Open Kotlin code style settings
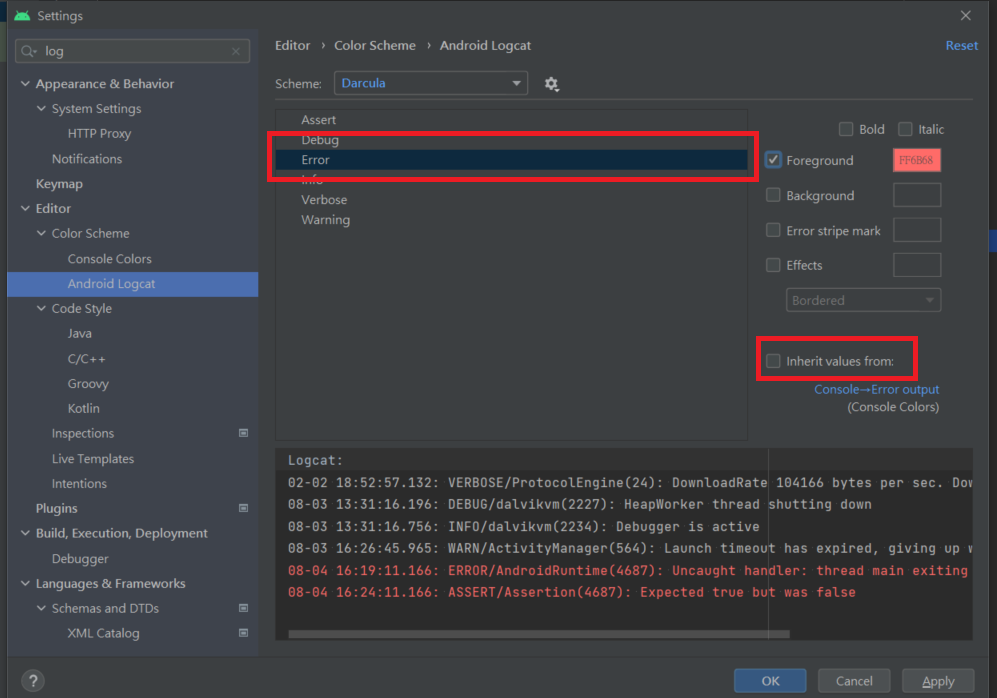Viewport: 997px width, 698px height. [x=83, y=408]
